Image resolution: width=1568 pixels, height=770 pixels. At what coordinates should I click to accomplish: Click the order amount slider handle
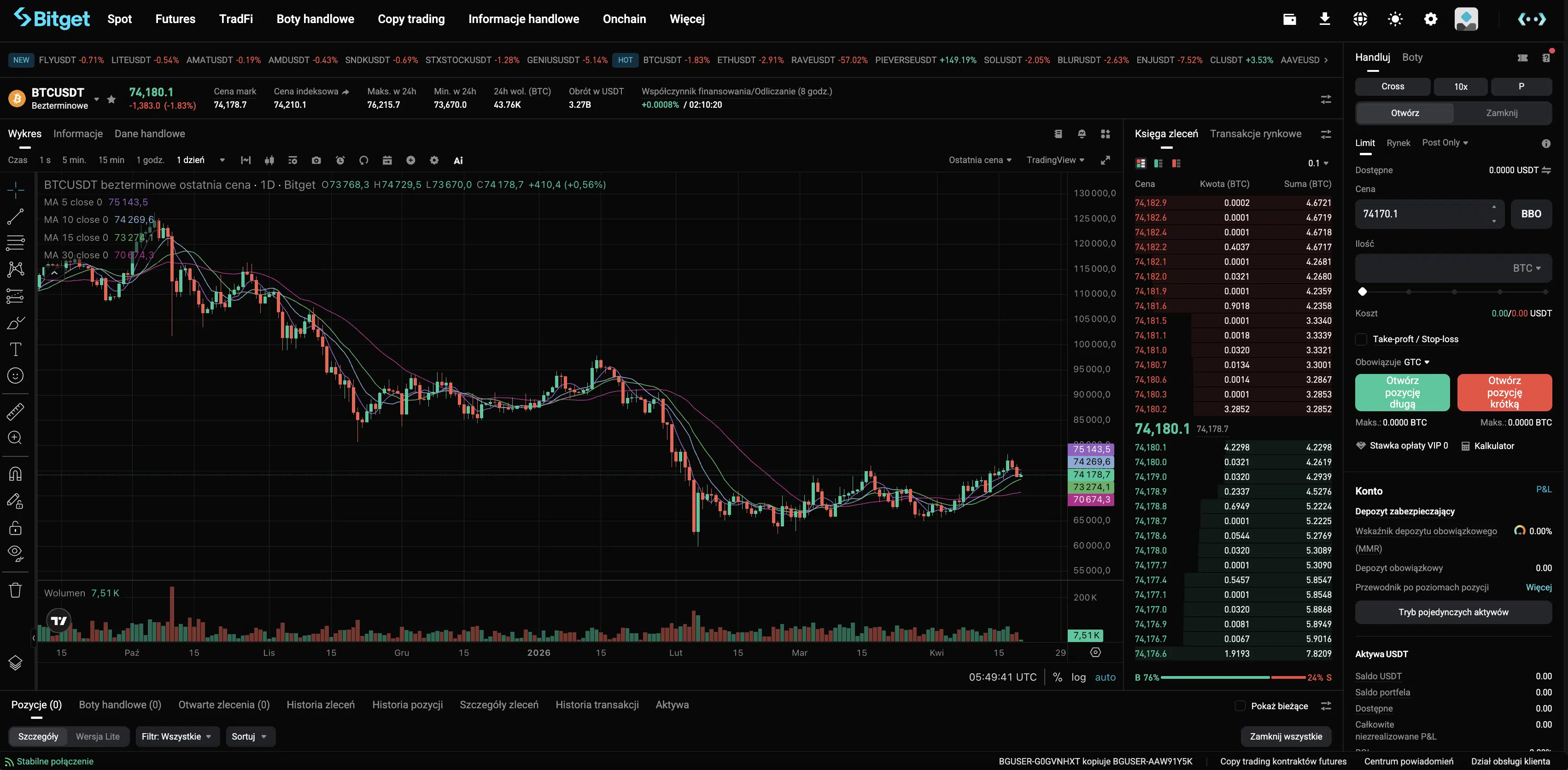pyautogui.click(x=1363, y=292)
